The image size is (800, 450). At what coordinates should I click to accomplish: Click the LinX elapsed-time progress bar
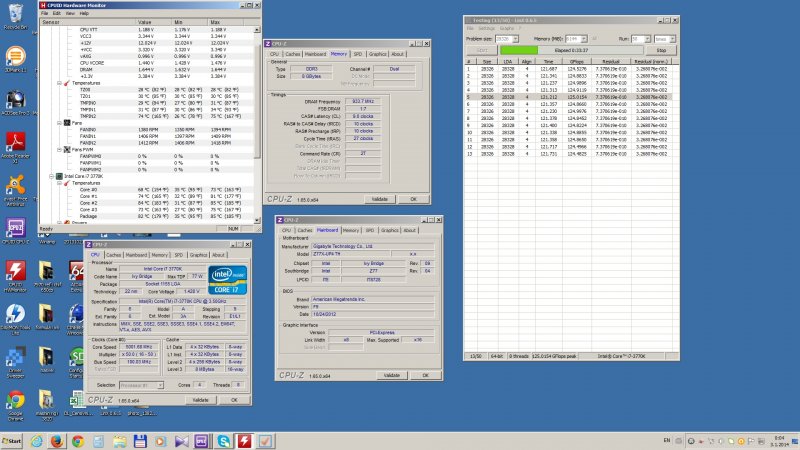pos(571,50)
